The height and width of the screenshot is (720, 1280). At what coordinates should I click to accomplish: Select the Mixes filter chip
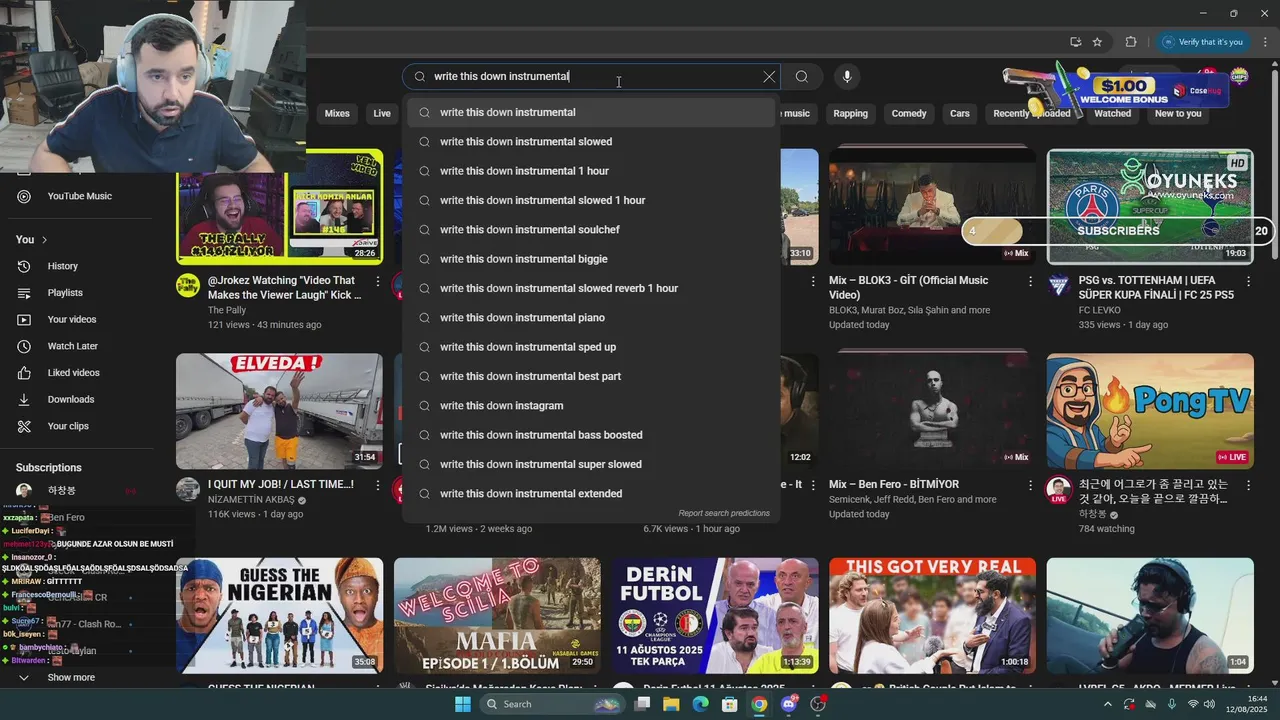[x=337, y=113]
